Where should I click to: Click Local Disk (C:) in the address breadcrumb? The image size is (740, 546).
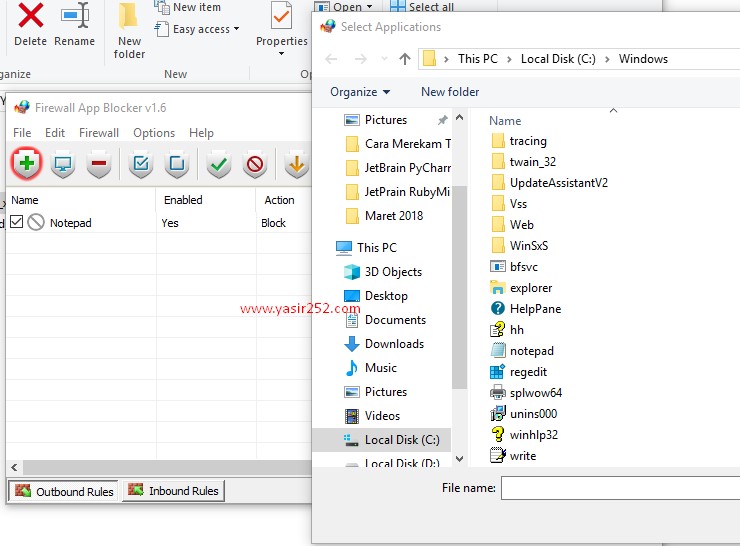coord(558,59)
